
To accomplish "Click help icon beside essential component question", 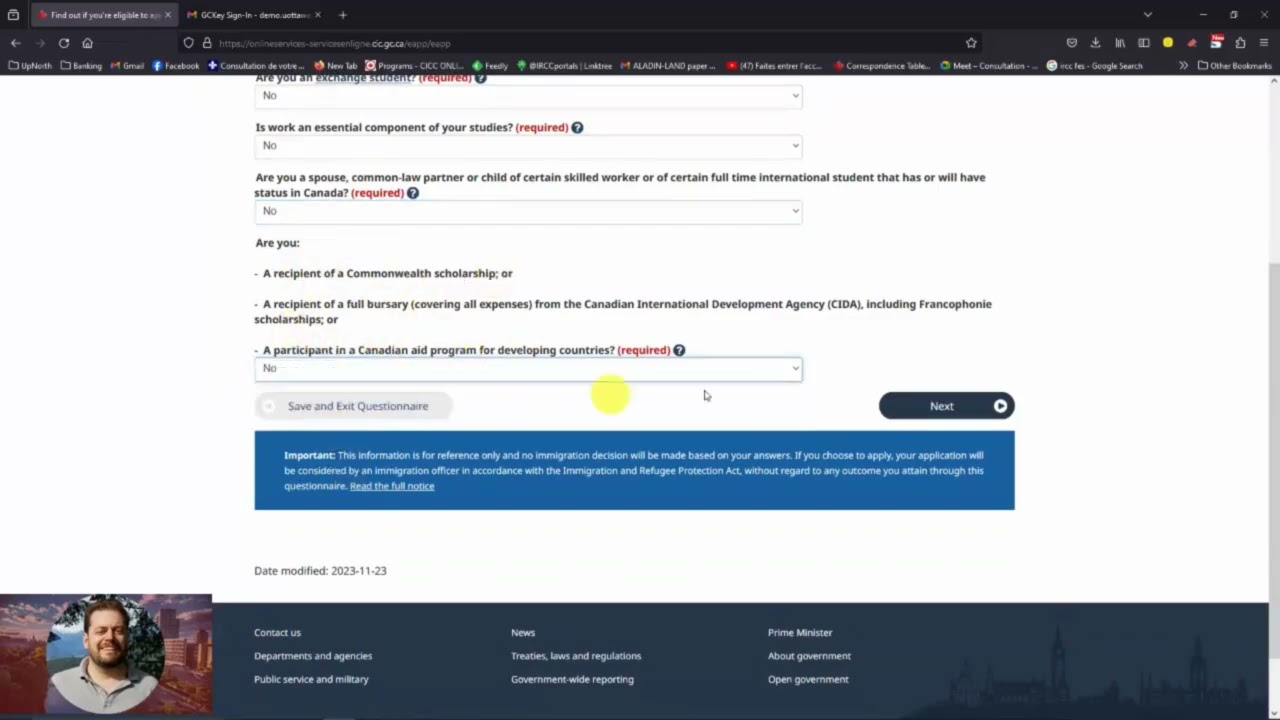I will click(x=577, y=127).
